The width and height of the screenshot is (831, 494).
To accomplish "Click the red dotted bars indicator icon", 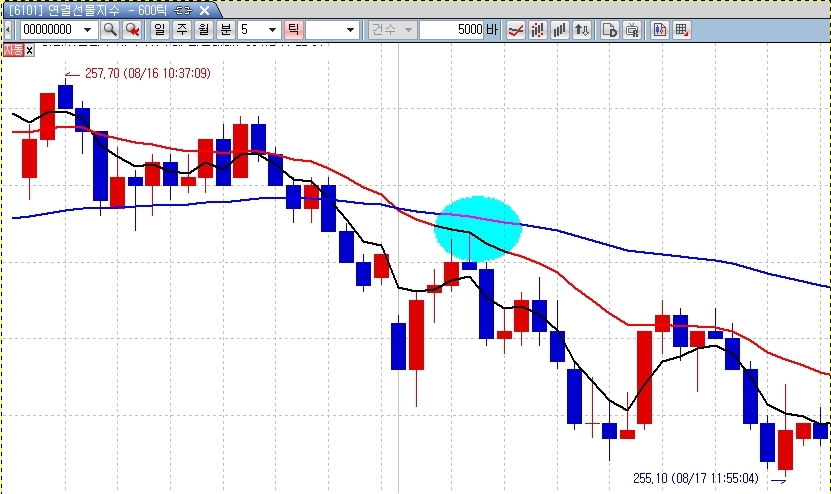I will (x=538, y=30).
